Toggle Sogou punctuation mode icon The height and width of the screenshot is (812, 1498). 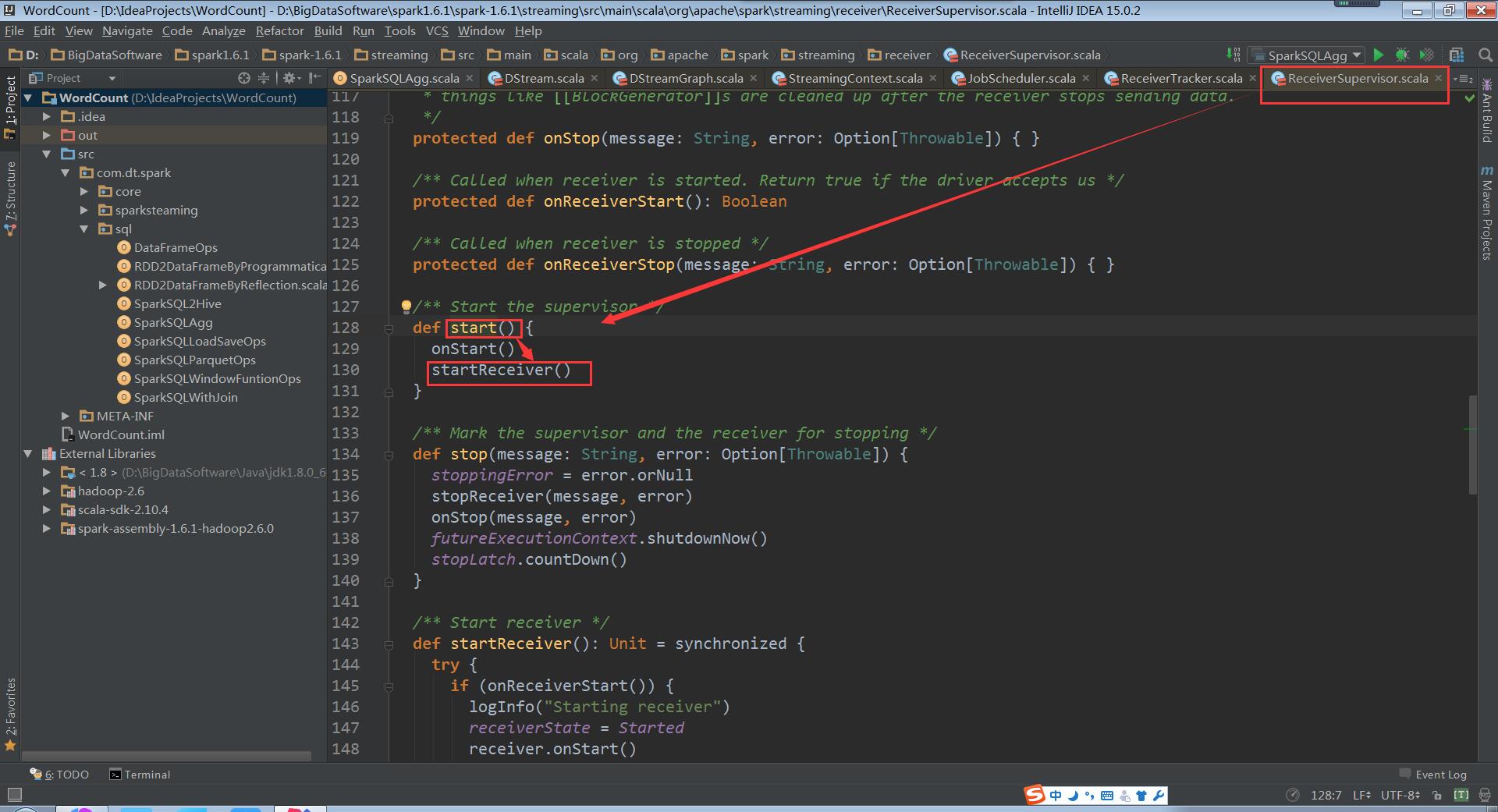[x=1090, y=796]
